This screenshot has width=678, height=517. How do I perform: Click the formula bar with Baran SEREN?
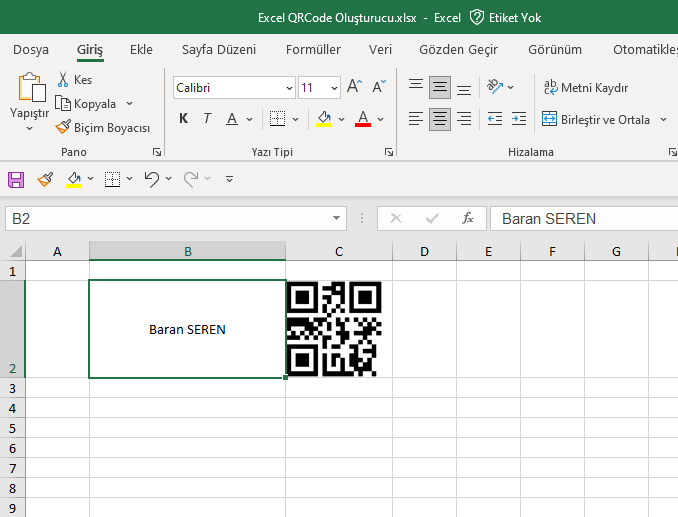click(584, 219)
